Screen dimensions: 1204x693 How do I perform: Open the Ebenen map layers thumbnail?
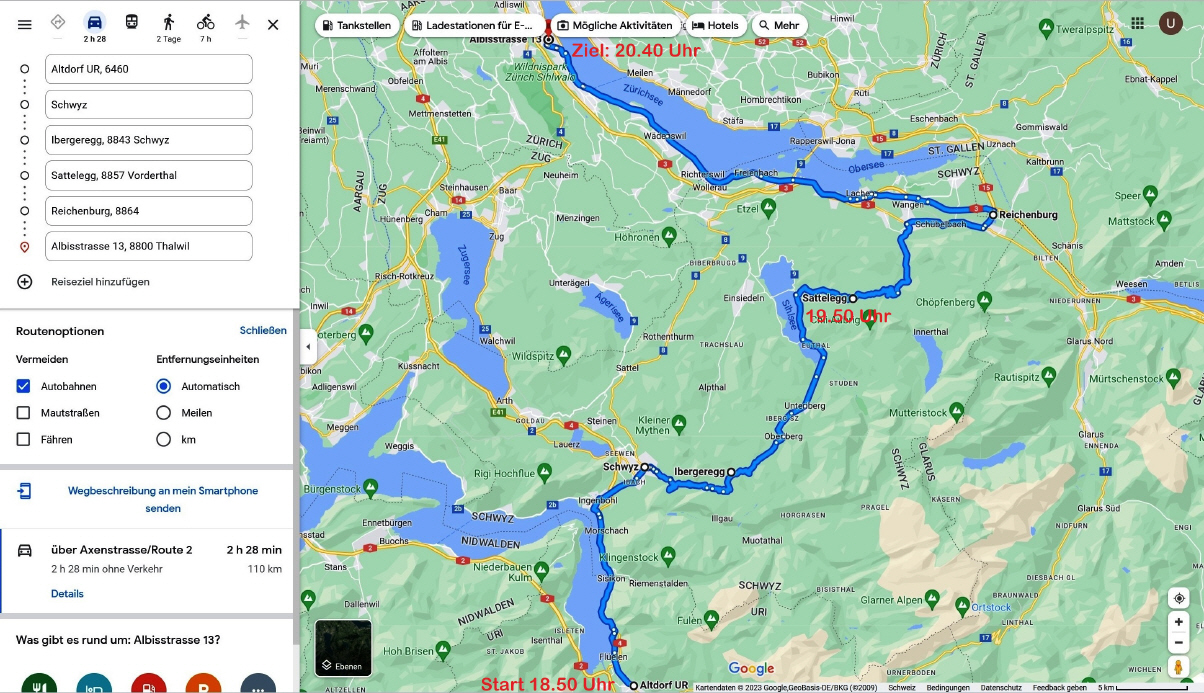[343, 647]
